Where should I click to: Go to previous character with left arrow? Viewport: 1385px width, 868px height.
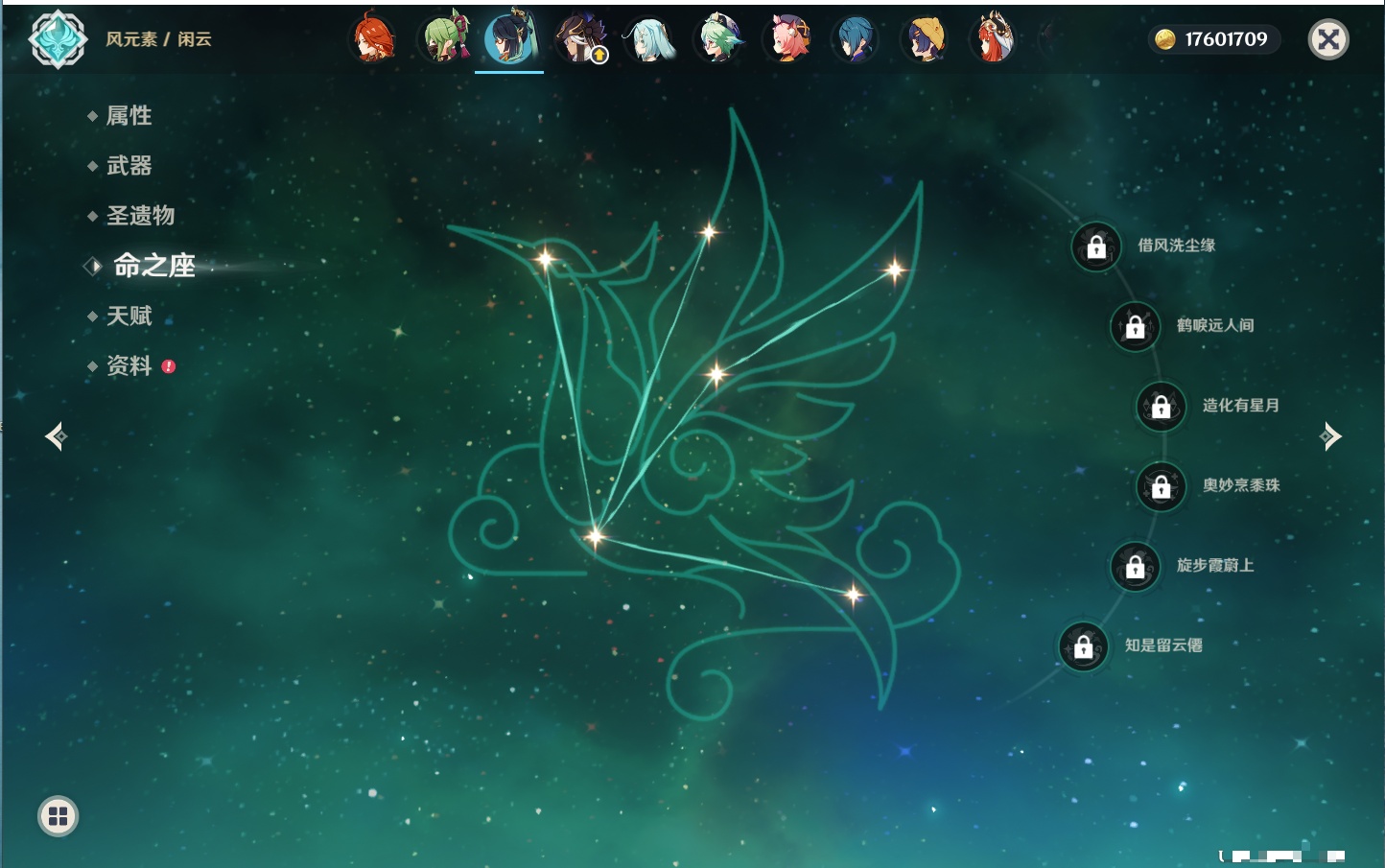click(x=56, y=436)
